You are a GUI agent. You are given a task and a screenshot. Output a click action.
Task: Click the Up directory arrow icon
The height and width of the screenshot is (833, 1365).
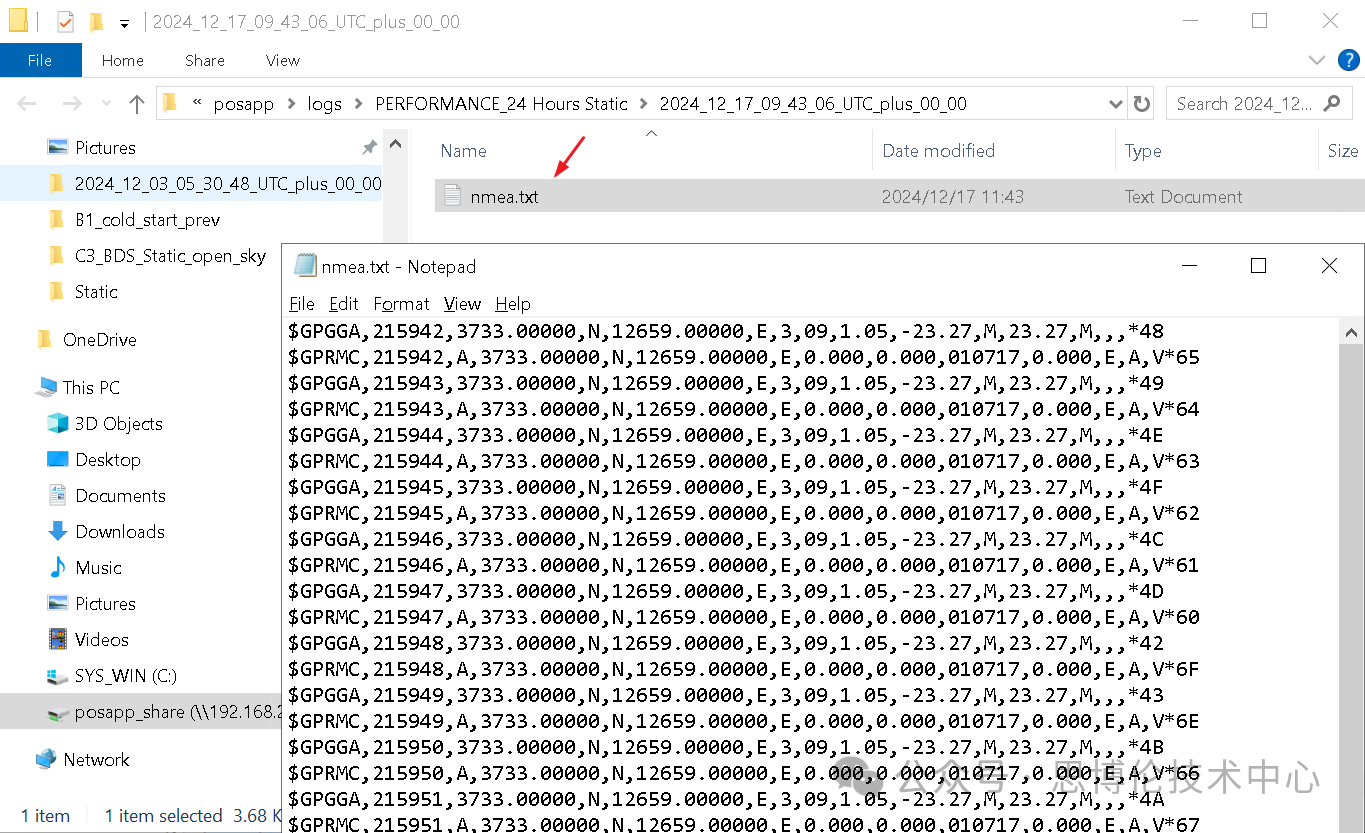pos(137,104)
